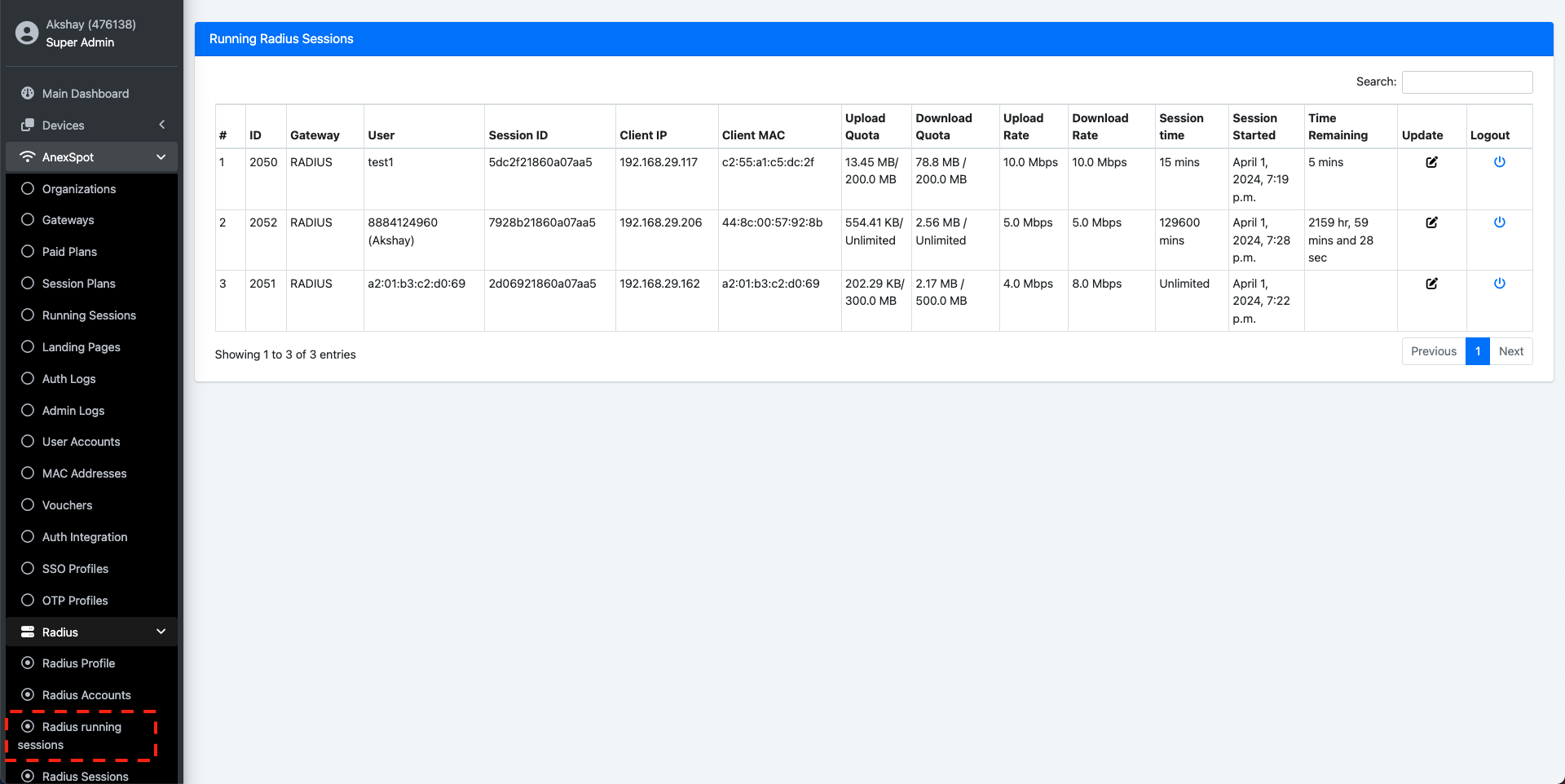Click the logout power icon for user test1
The image size is (1565, 784).
click(1499, 162)
